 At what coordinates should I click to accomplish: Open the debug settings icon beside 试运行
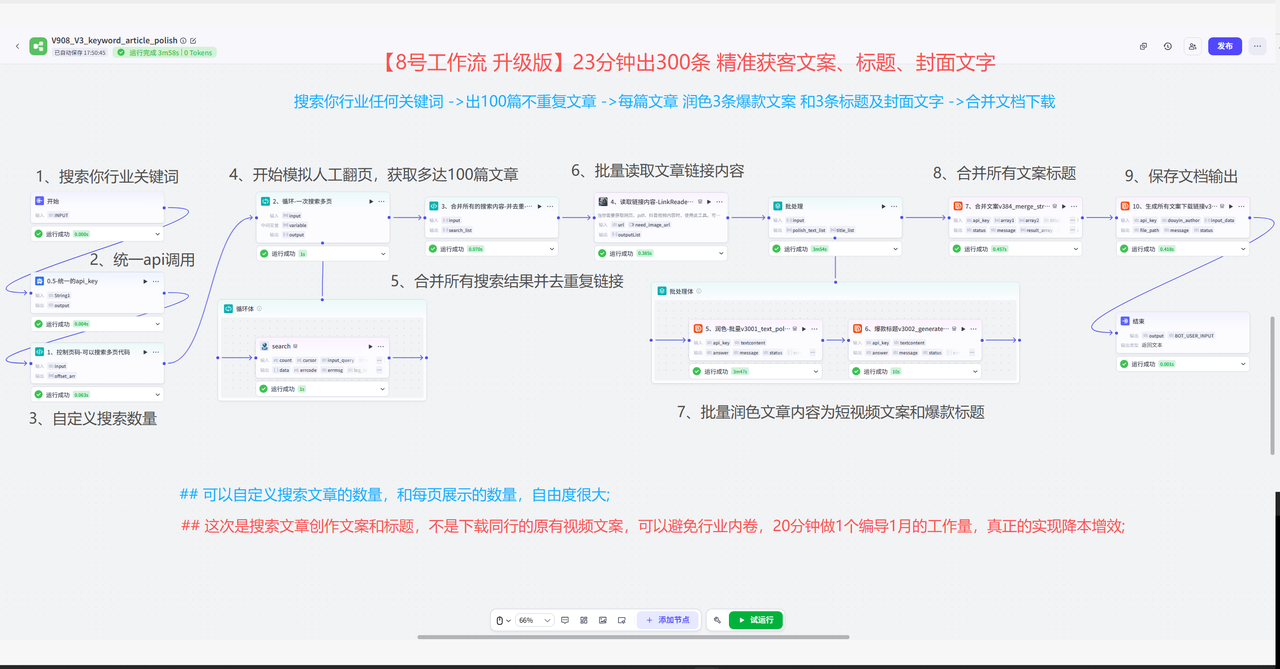click(x=717, y=620)
